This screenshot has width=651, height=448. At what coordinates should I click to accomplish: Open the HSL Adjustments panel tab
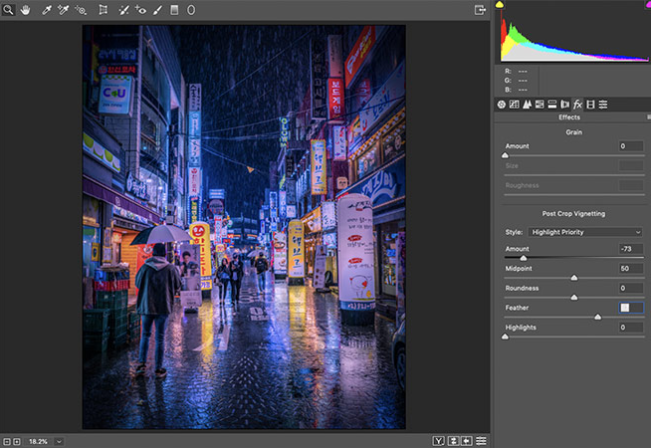pos(539,105)
